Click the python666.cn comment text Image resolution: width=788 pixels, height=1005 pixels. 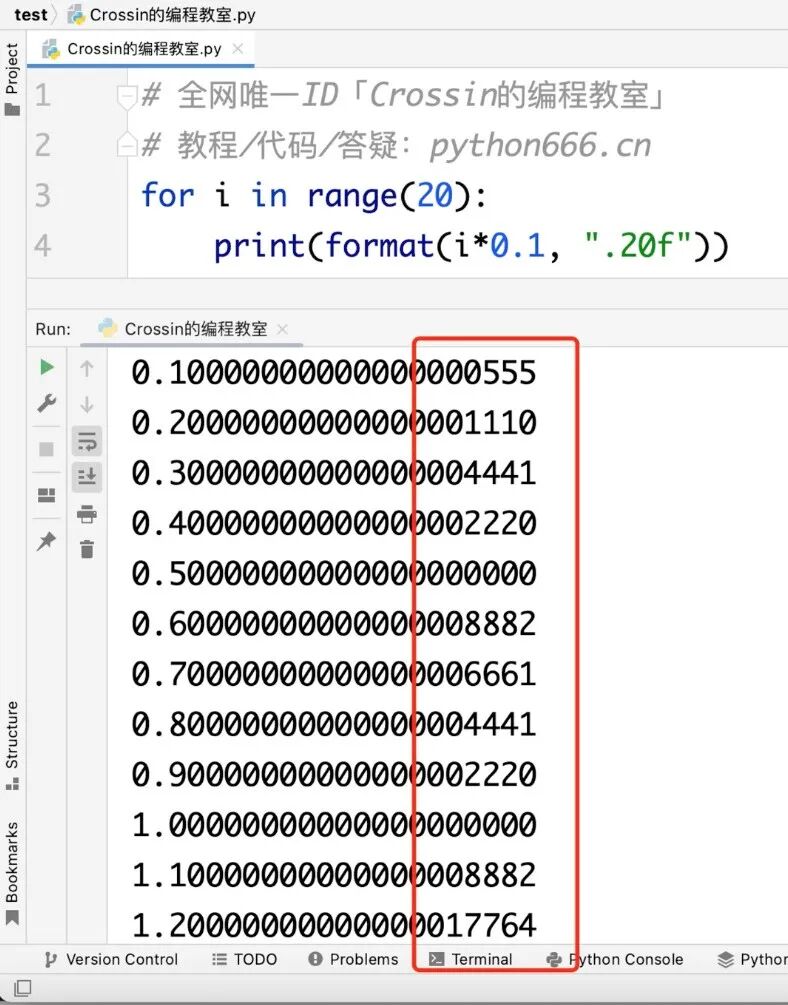point(540,145)
